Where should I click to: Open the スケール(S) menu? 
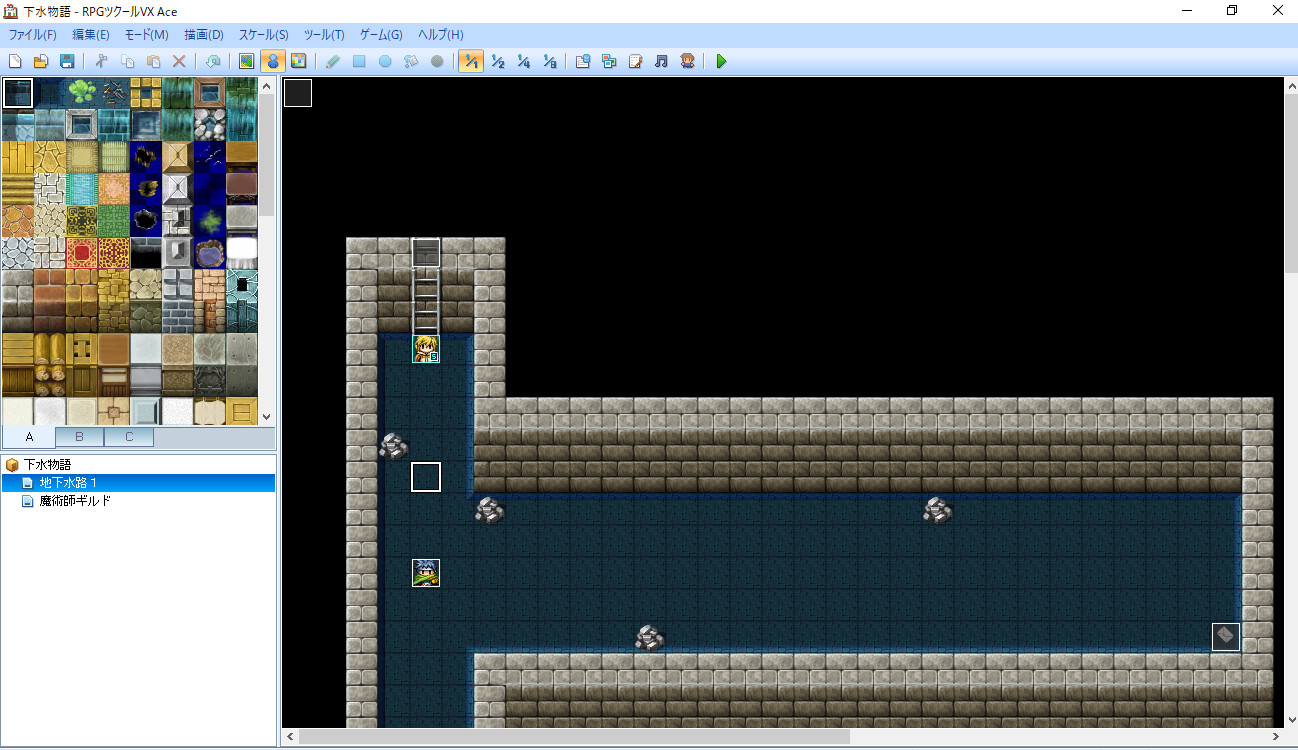(x=264, y=35)
